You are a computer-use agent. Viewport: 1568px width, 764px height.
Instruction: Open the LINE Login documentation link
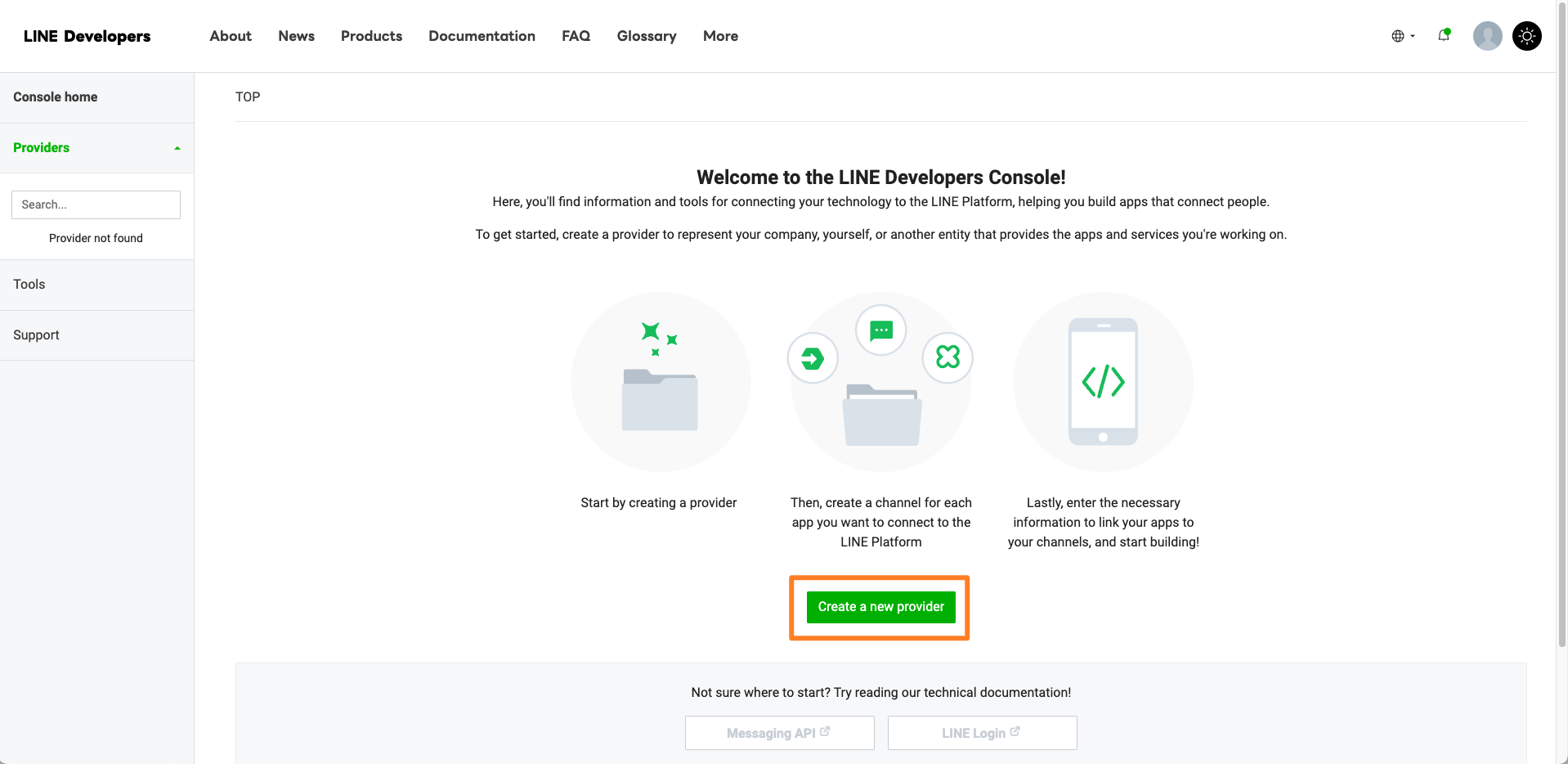click(982, 733)
